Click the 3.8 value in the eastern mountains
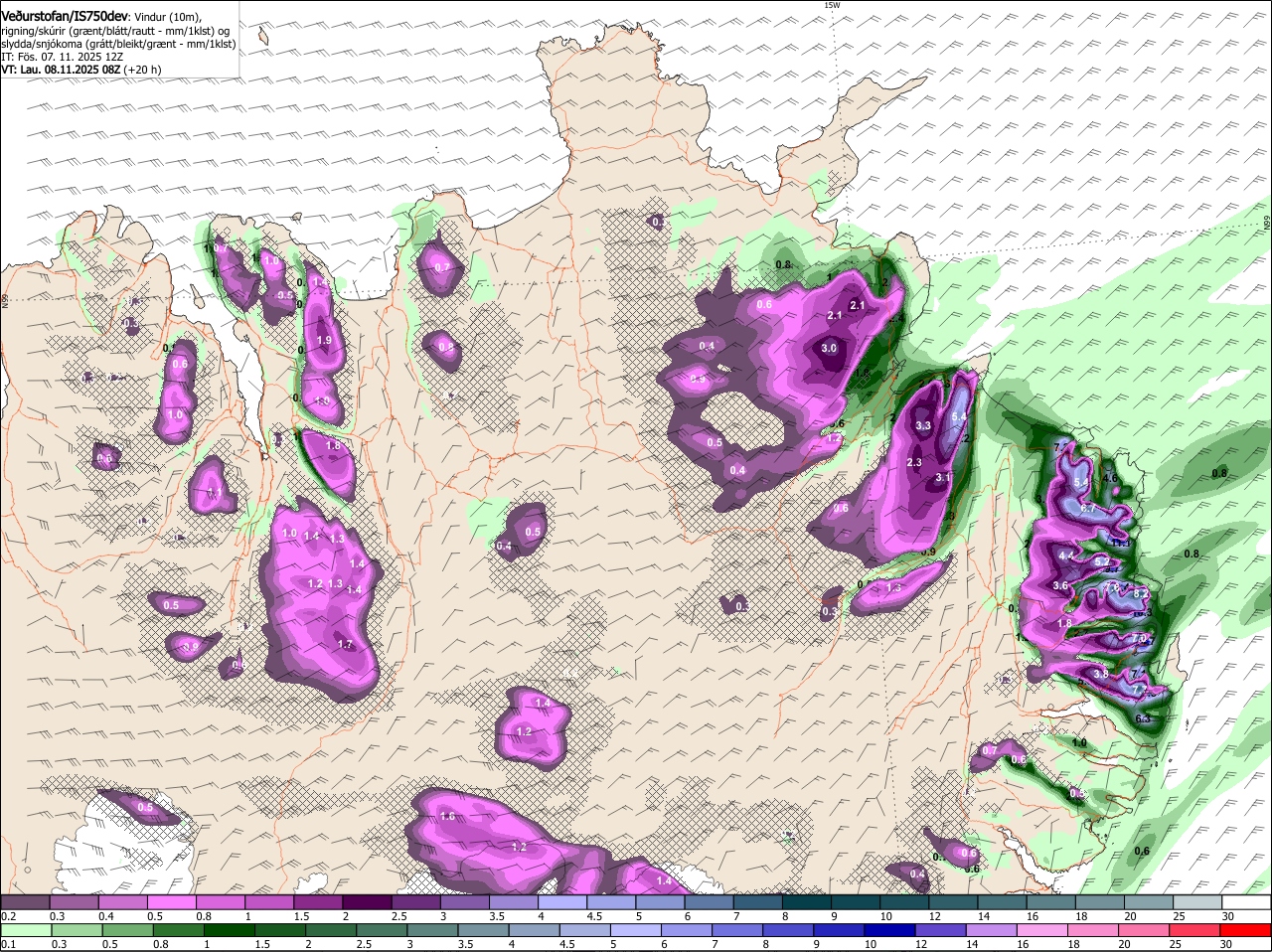Viewport: 1272px width, 952px height. click(x=1100, y=674)
